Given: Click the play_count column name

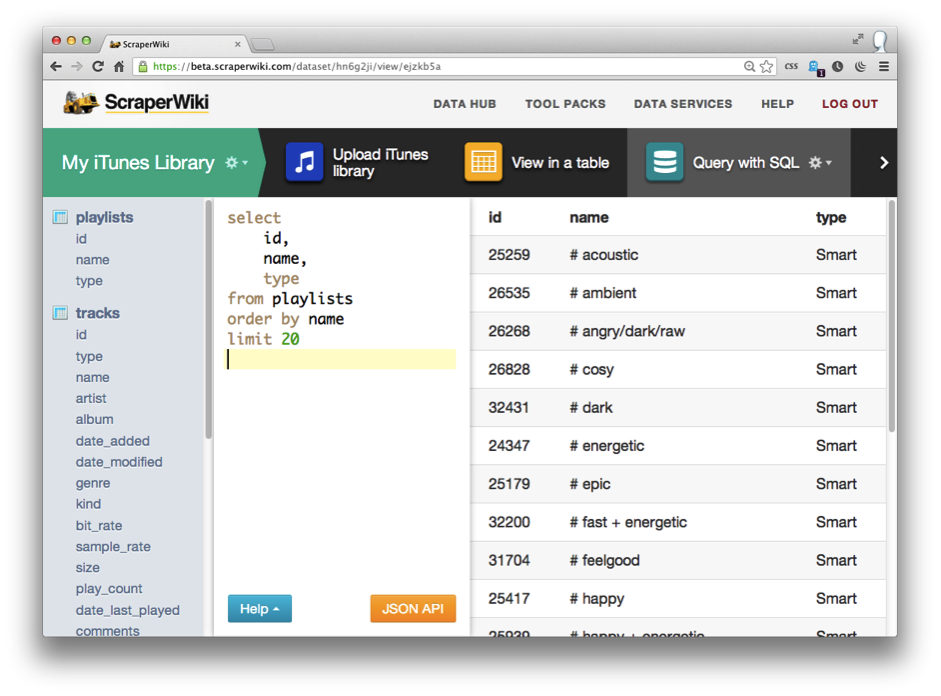Looking at the screenshot, I should pos(109,589).
